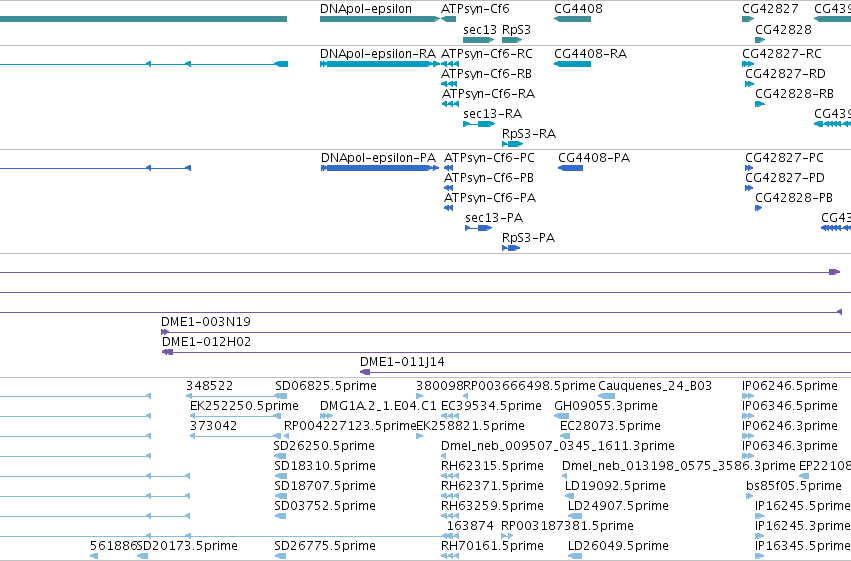Open BAC clone DME1-011J14
The height and width of the screenshot is (561, 851).
(x=402, y=362)
